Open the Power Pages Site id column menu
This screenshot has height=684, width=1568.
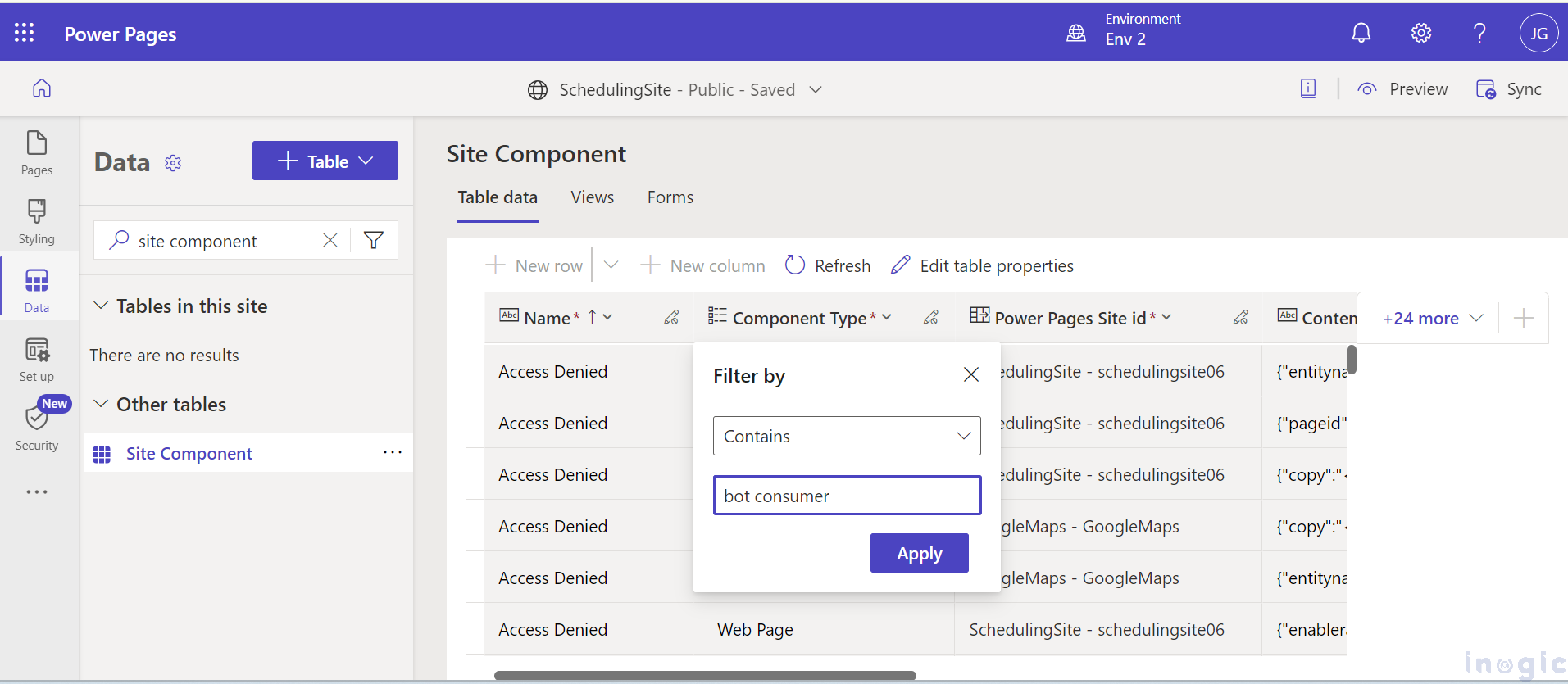(1167, 317)
